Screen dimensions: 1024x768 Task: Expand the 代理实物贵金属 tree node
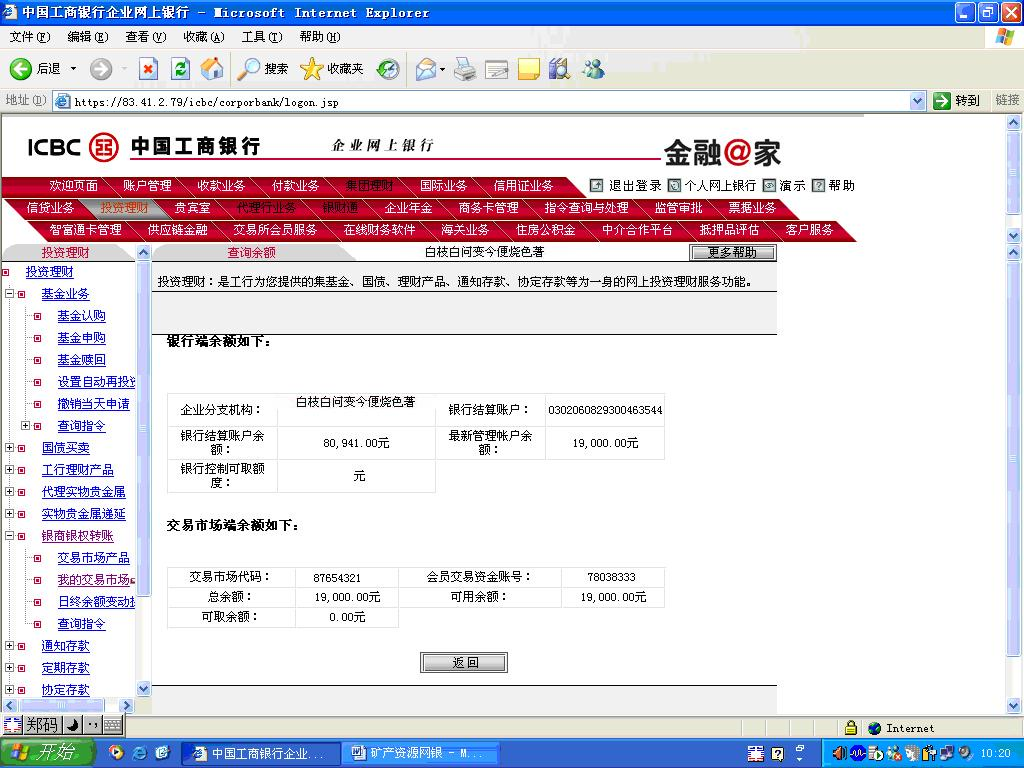tap(10, 492)
